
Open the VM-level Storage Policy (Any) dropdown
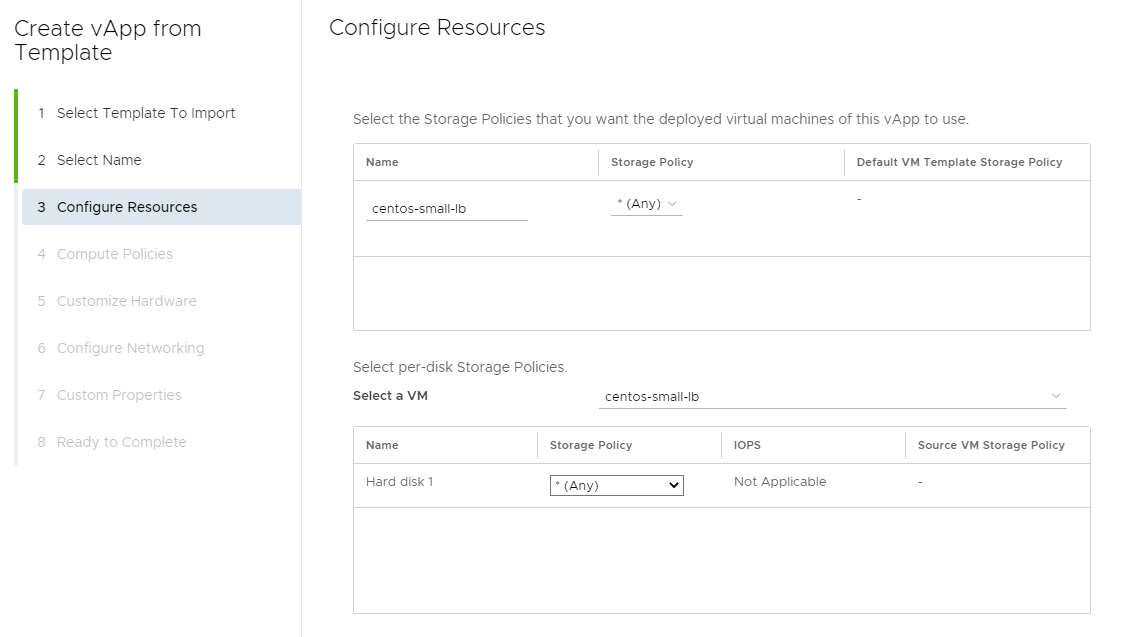pyautogui.click(x=646, y=204)
